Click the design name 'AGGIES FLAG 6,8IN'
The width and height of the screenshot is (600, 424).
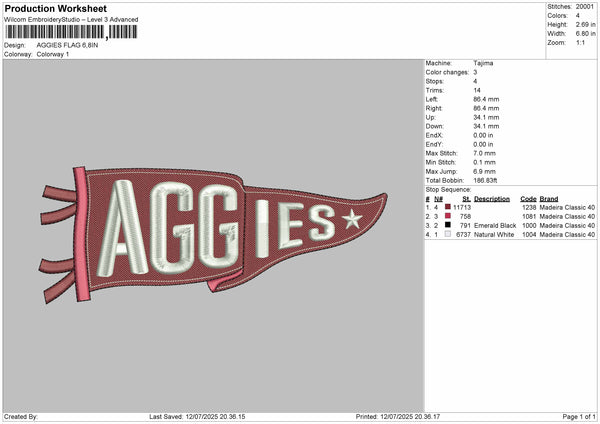(67, 45)
